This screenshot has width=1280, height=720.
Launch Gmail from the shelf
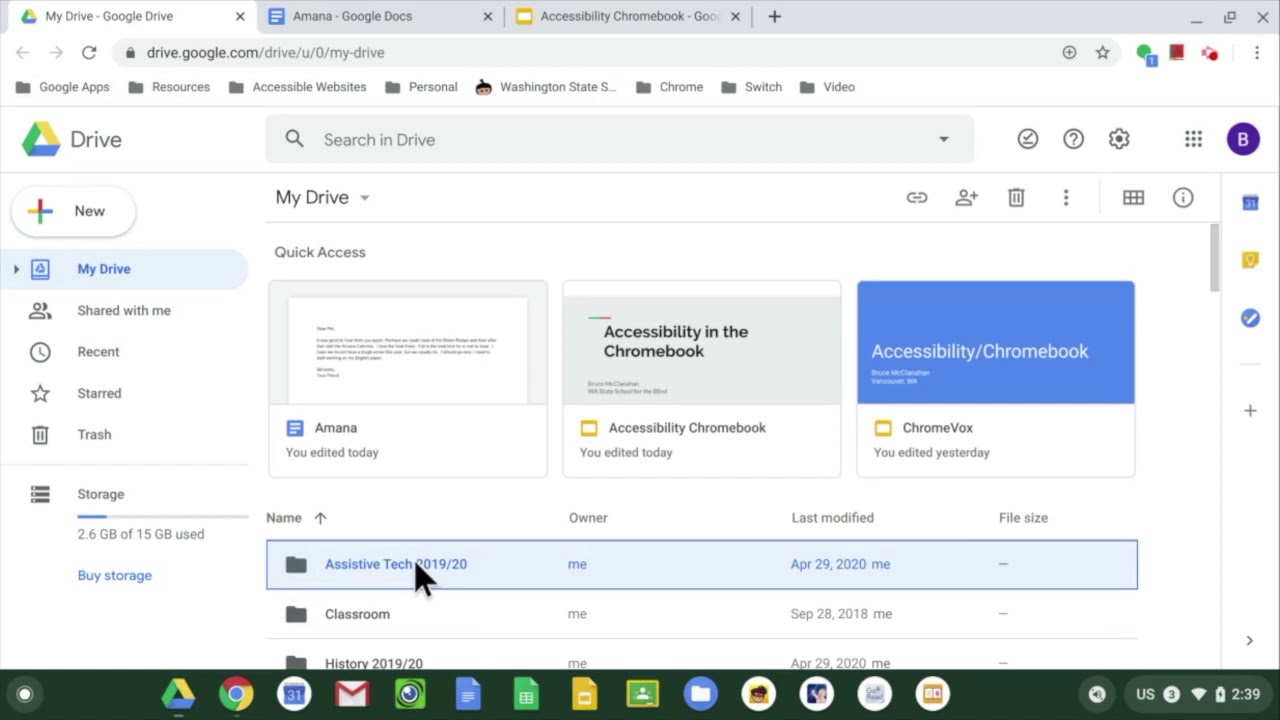352,694
